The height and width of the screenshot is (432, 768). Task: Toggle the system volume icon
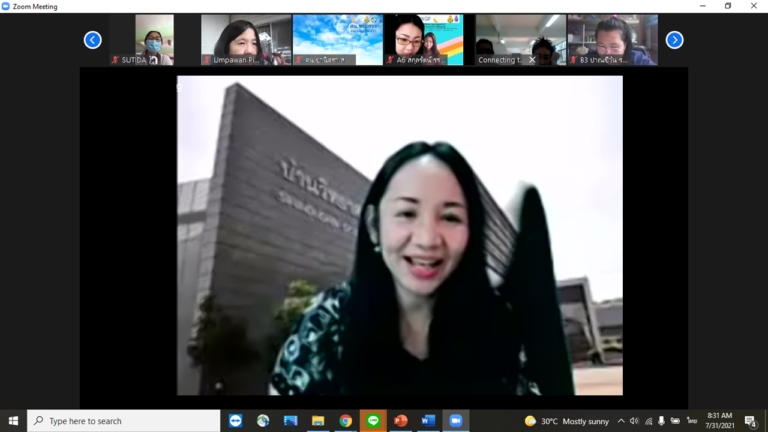pyautogui.click(x=634, y=421)
